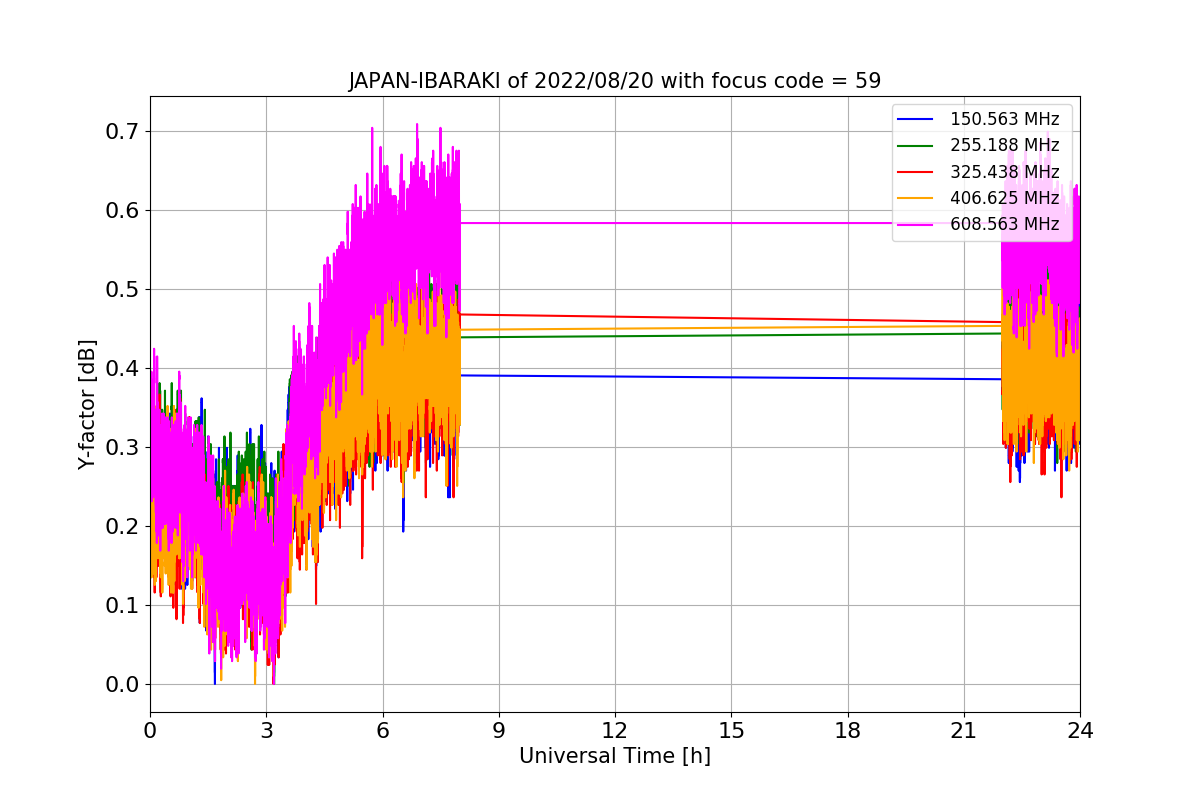Click the y-axis tick label 0.2
The image size is (1200, 800).
click(x=122, y=527)
